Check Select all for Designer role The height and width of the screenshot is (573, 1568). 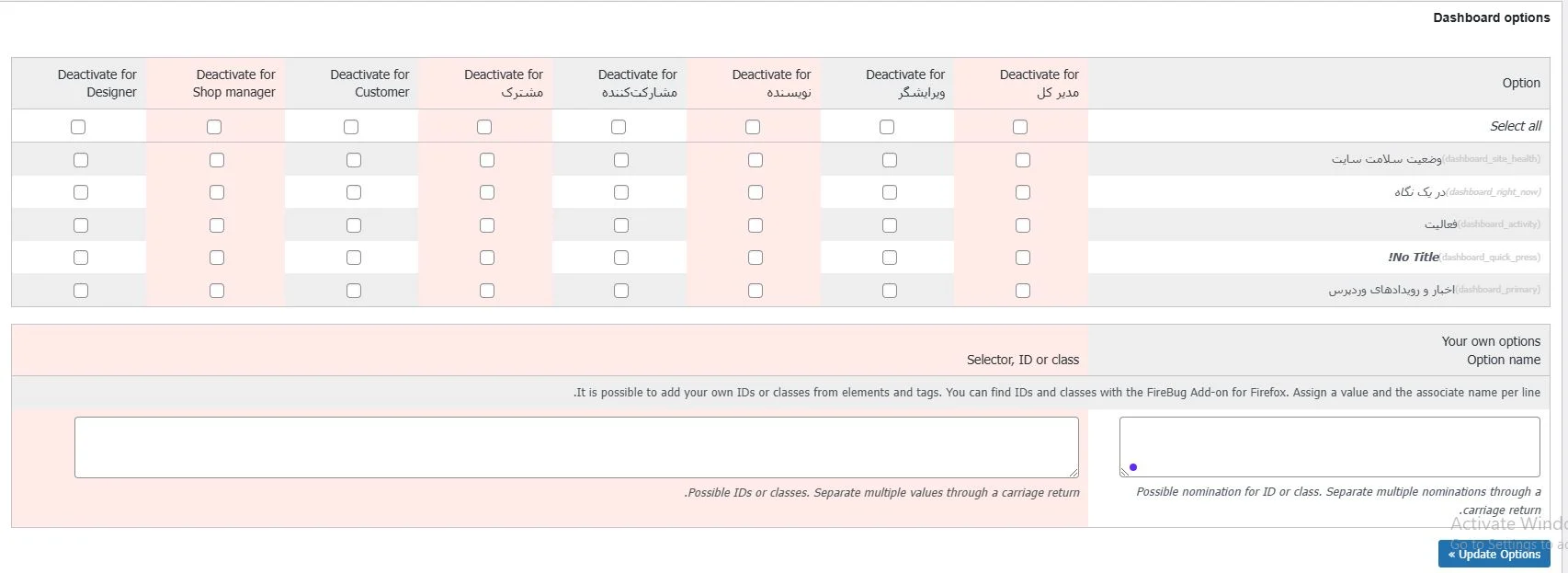[78, 126]
